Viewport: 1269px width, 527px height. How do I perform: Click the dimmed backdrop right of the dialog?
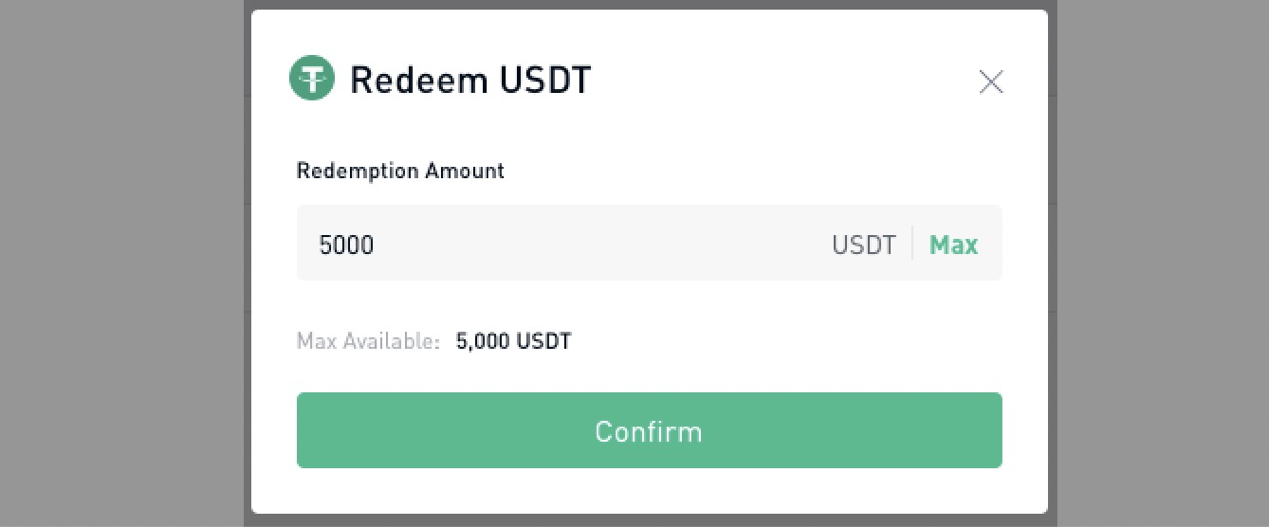(1162, 263)
